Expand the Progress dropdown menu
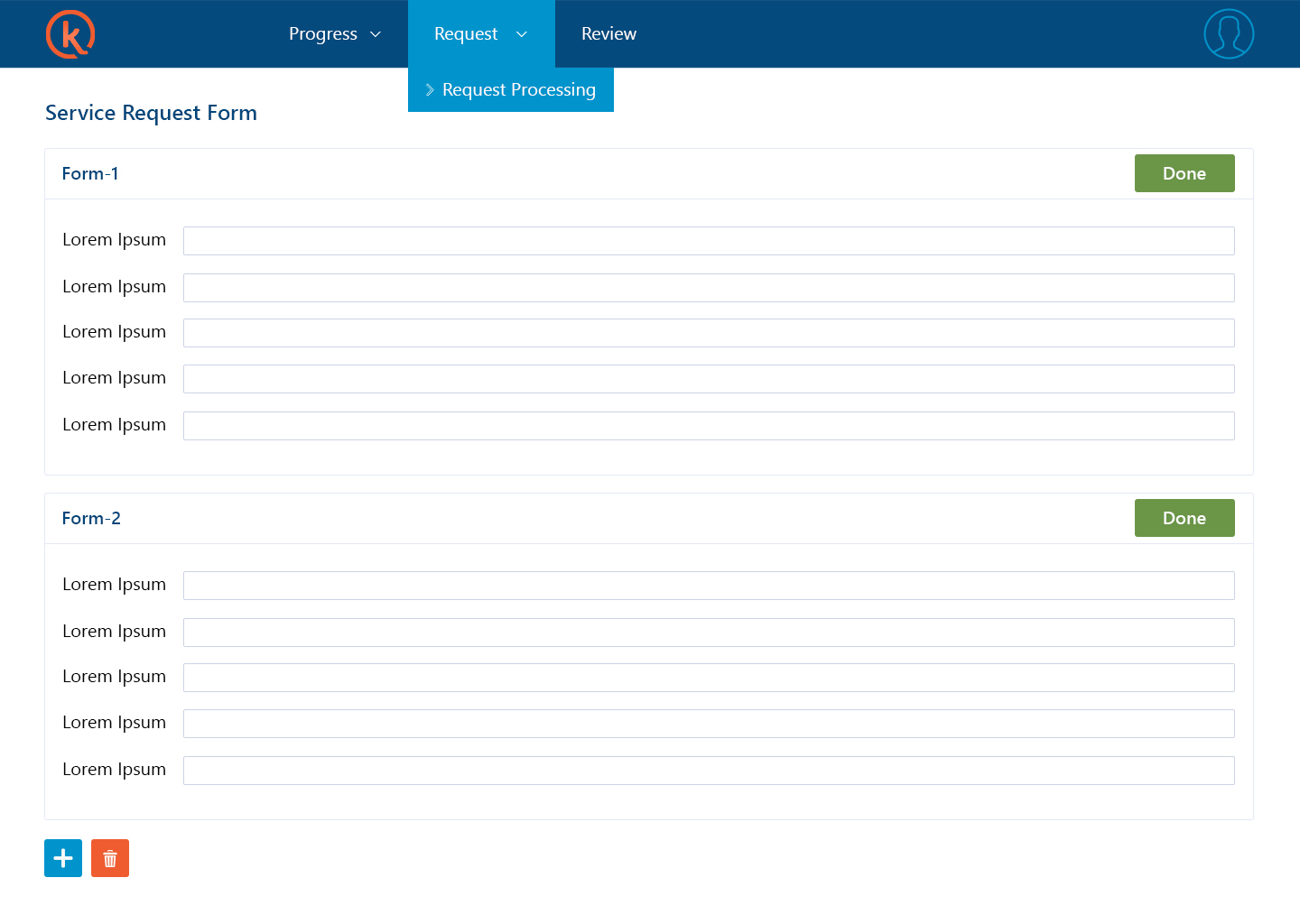Image resolution: width=1300 pixels, height=924 pixels. pos(335,34)
